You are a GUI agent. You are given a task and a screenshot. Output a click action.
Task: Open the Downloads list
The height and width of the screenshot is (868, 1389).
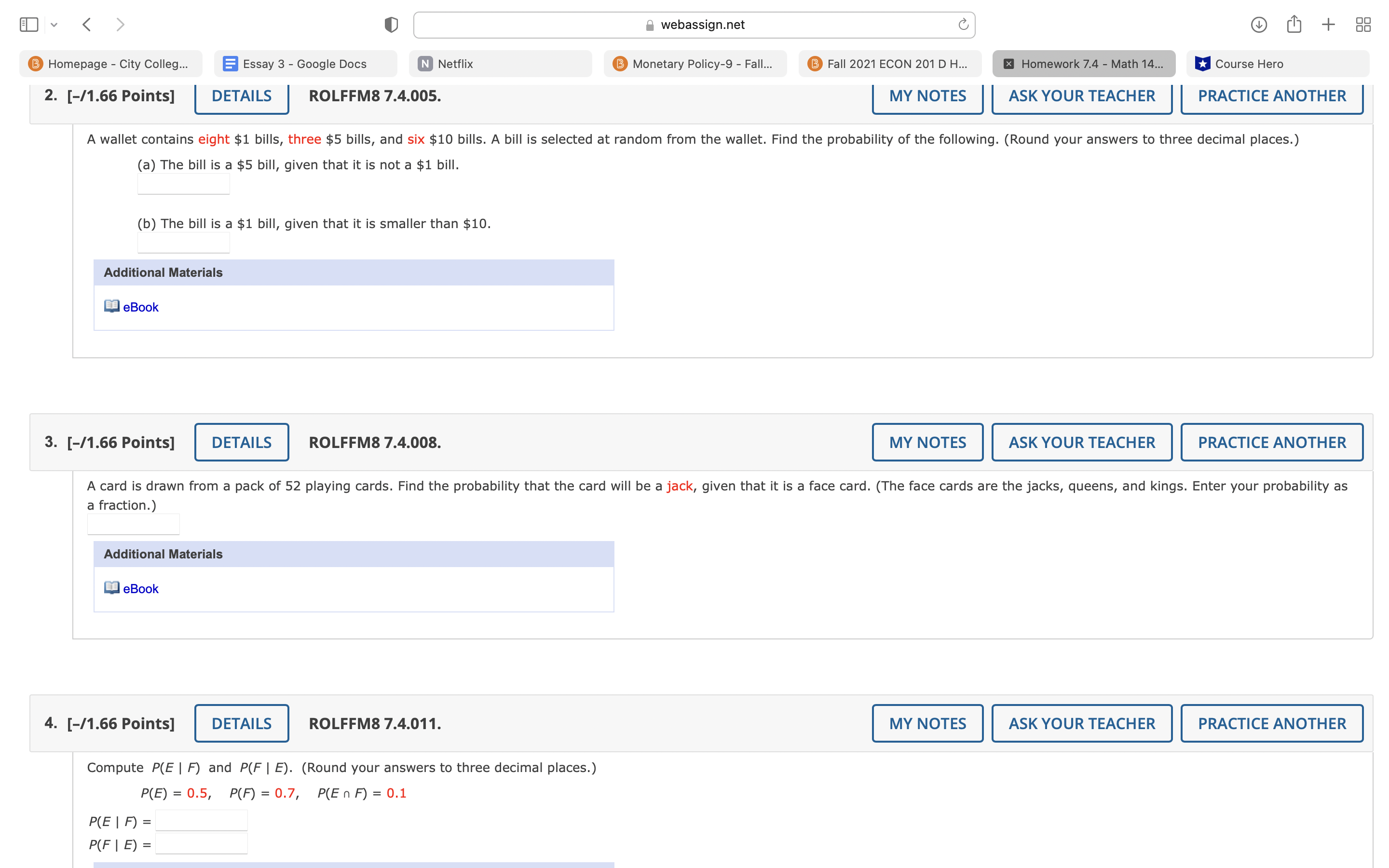tap(1258, 24)
